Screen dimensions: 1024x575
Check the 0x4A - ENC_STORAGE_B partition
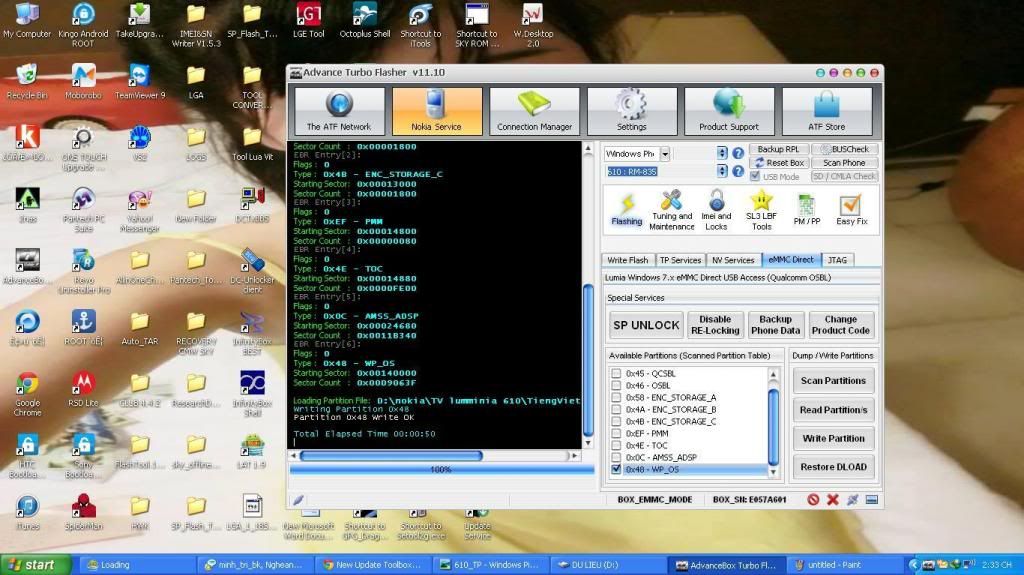(x=616, y=409)
